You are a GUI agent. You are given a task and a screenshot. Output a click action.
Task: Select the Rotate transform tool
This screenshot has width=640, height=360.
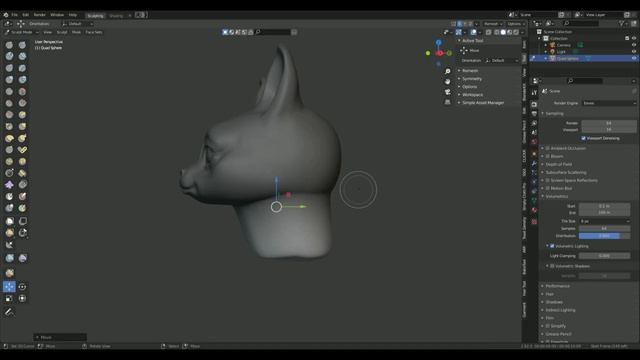[x=22, y=287]
